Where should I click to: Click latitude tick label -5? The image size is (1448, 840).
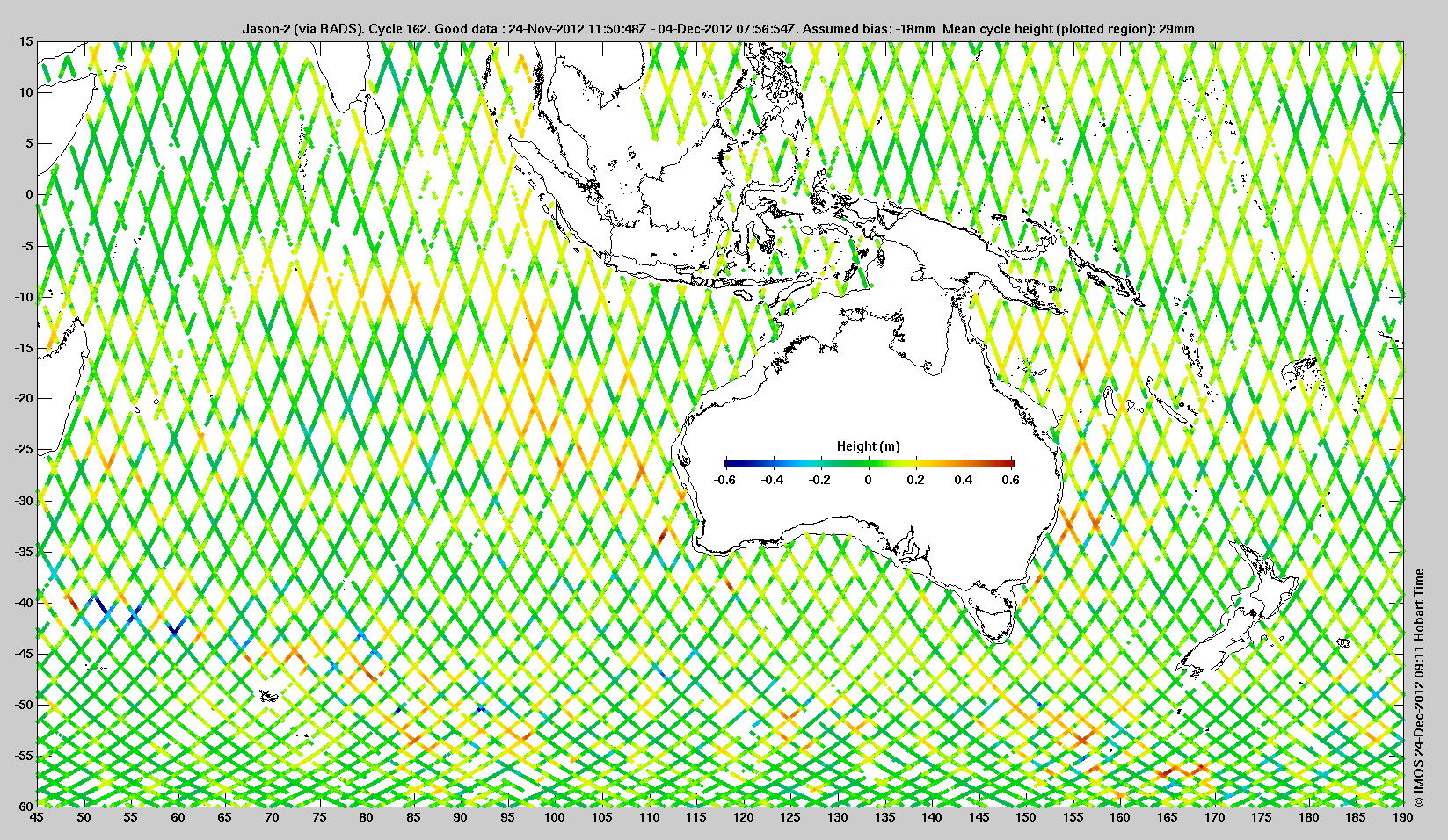pyautogui.click(x=27, y=245)
